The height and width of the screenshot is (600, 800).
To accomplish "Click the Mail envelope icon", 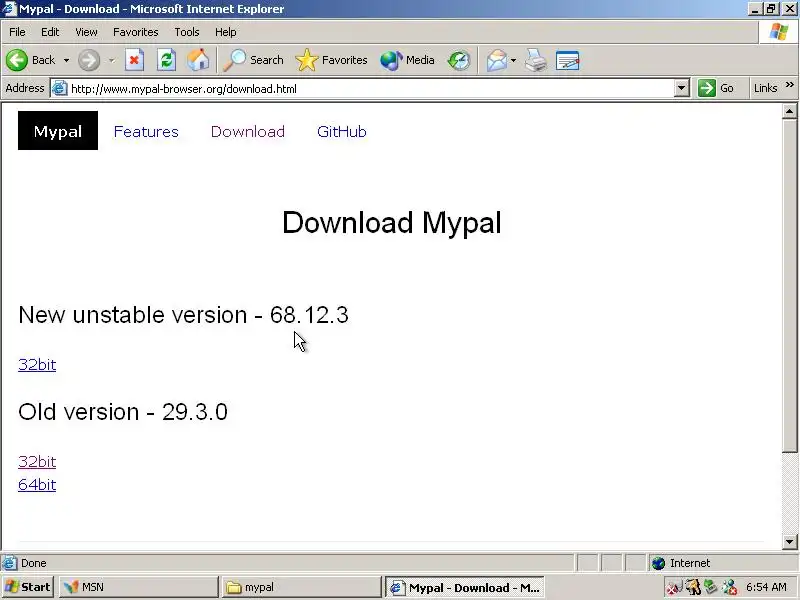I will click(x=496, y=60).
